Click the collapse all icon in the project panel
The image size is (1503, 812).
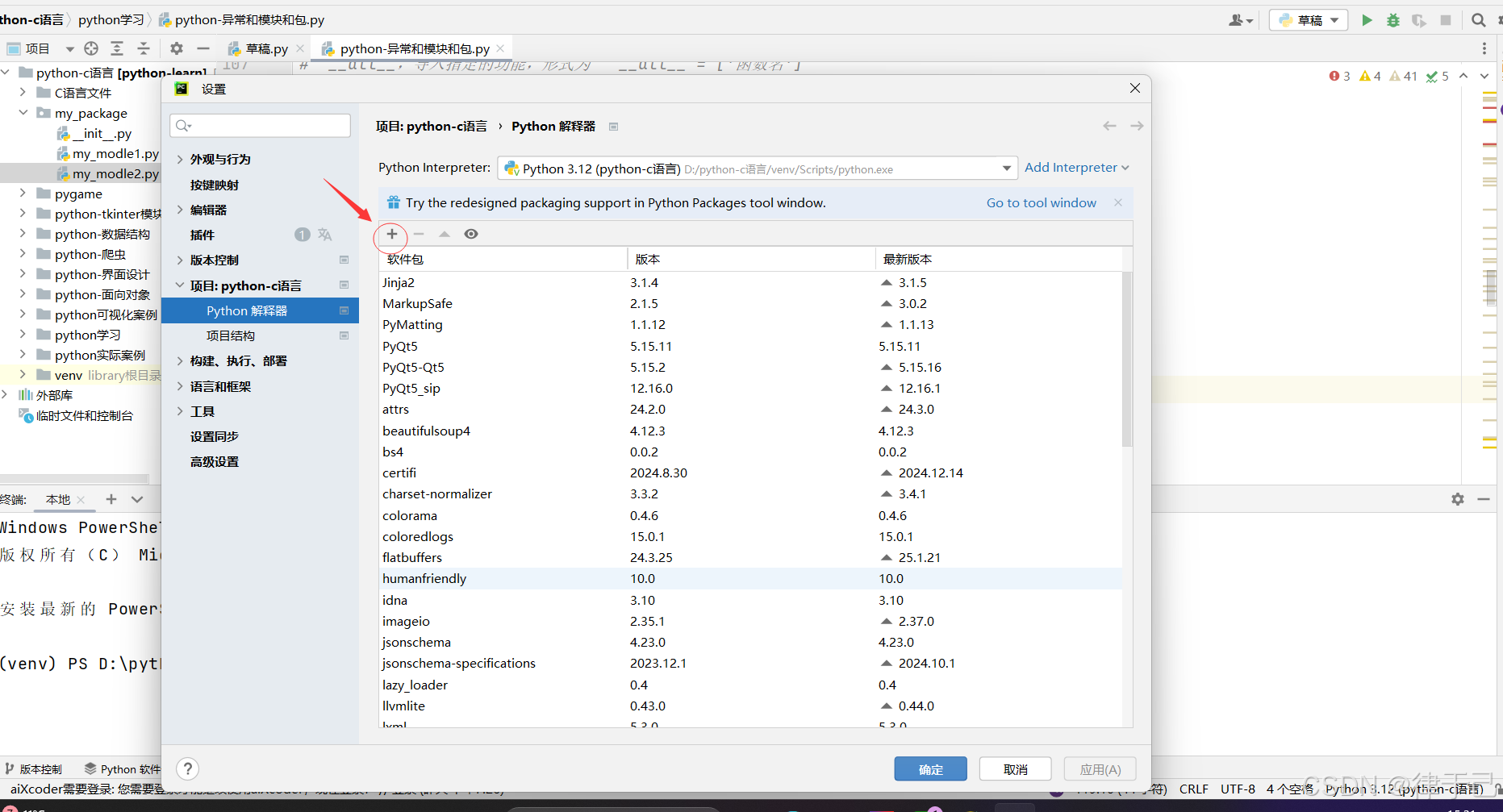click(x=144, y=48)
